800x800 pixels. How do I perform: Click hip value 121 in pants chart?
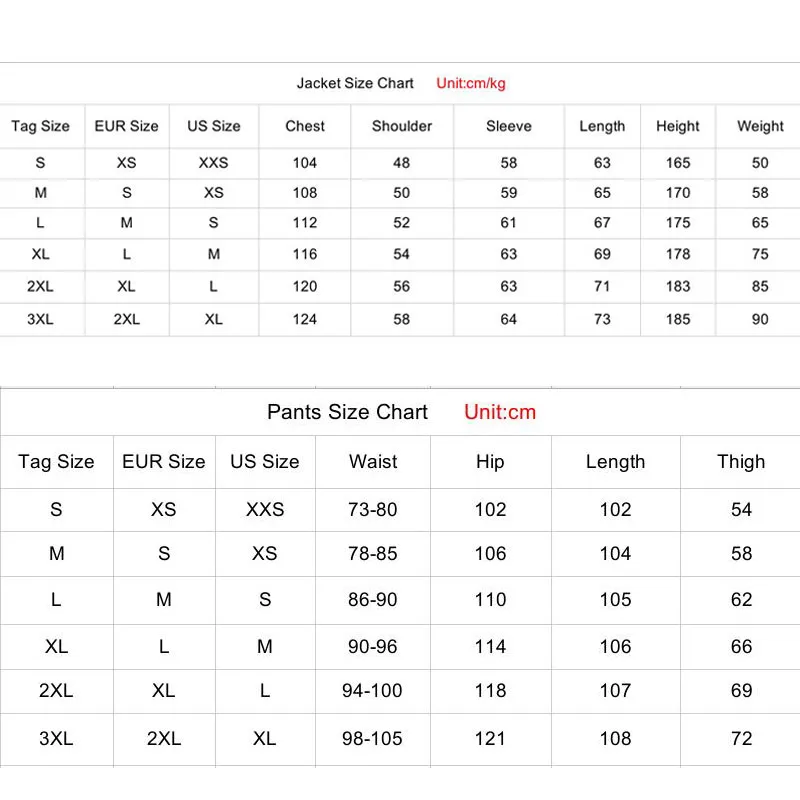(x=490, y=739)
